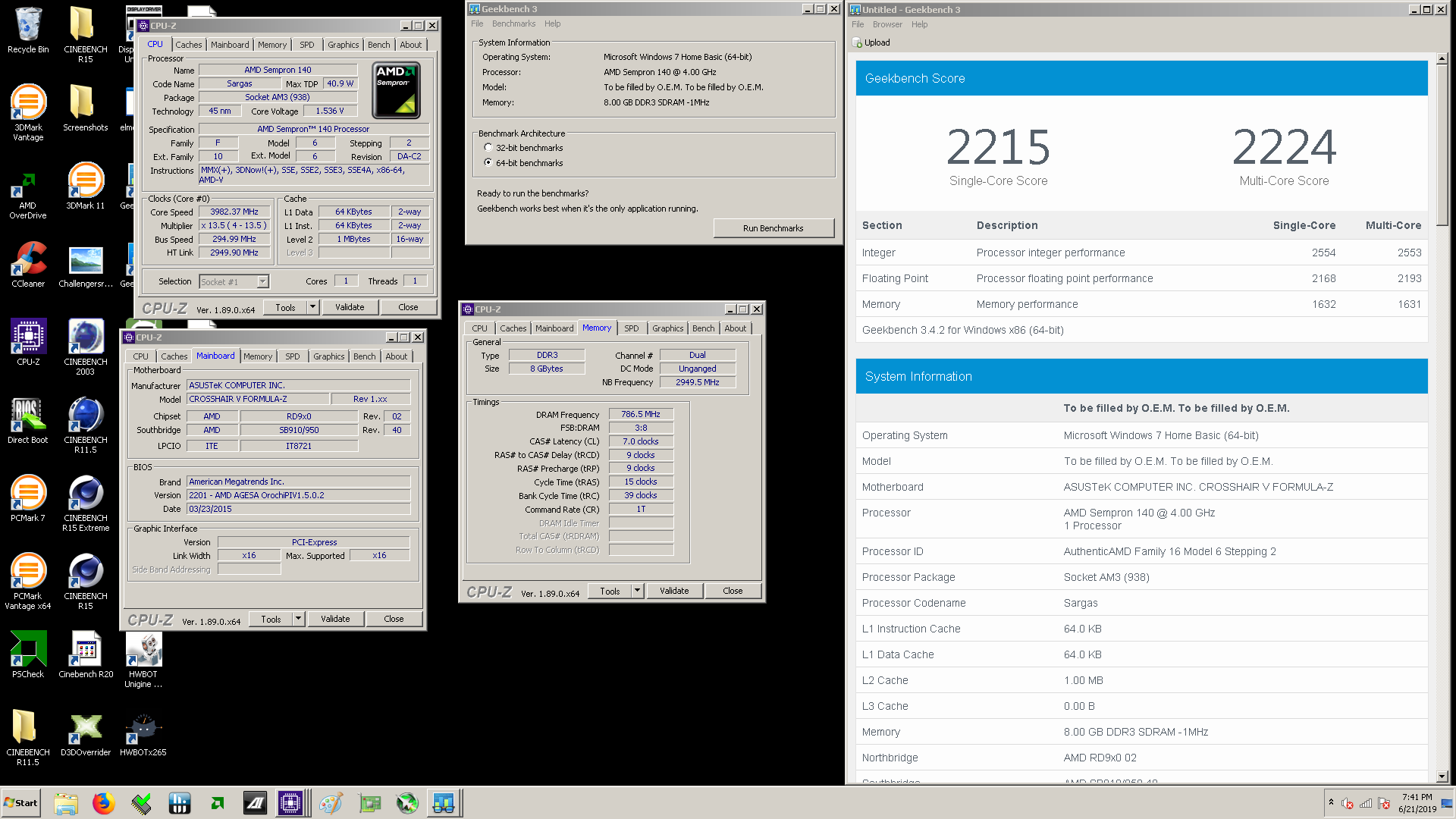
Task: Open the Recycle Bin desktop icon
Action: tap(28, 30)
